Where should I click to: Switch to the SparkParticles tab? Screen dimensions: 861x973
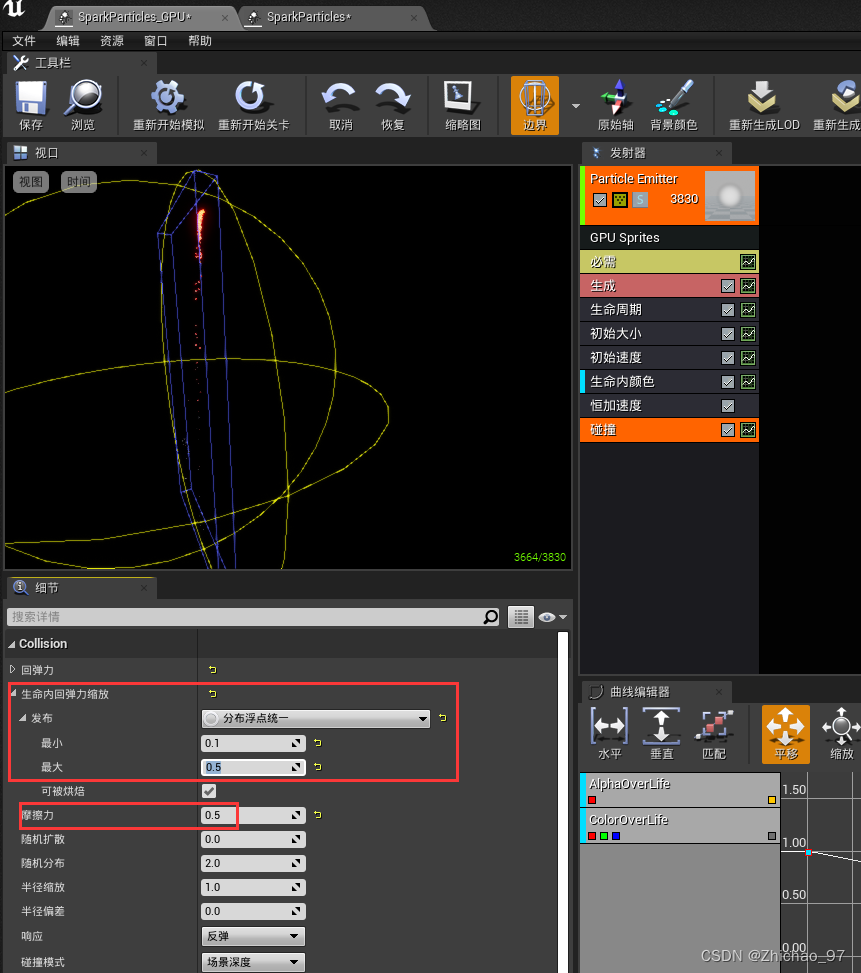(x=332, y=17)
